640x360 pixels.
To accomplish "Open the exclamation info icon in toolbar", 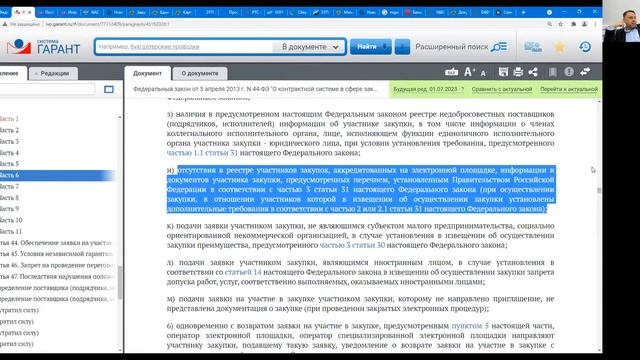I will (569, 72).
